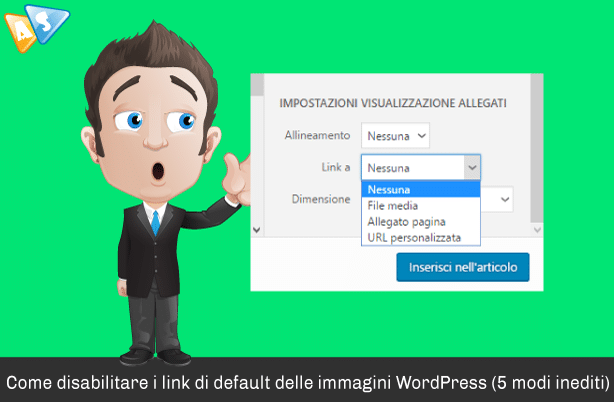Open the Allineamento dropdown

(395, 135)
